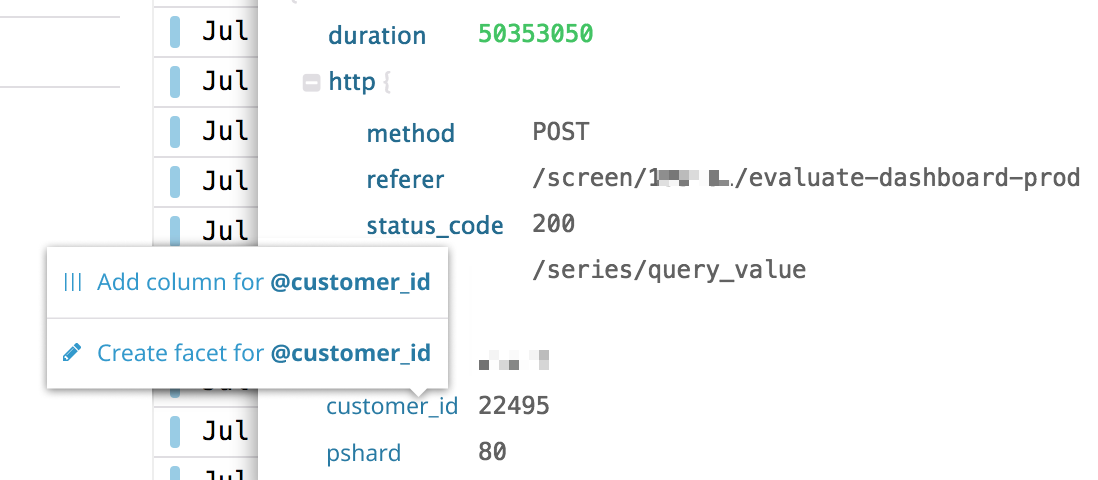Click the pshard attribute name
This screenshot has width=1098, height=480.
pos(363,453)
